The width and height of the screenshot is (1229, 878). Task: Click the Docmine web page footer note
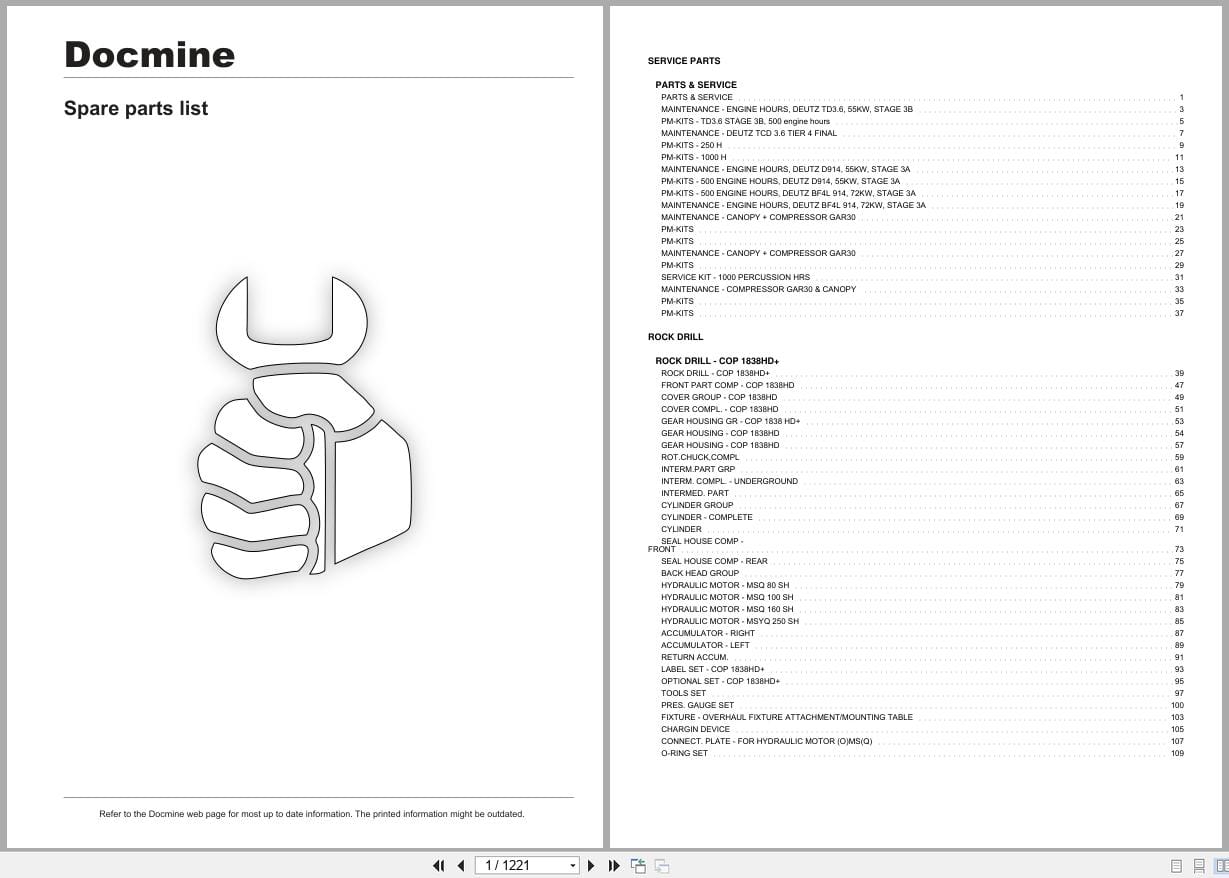coord(312,814)
